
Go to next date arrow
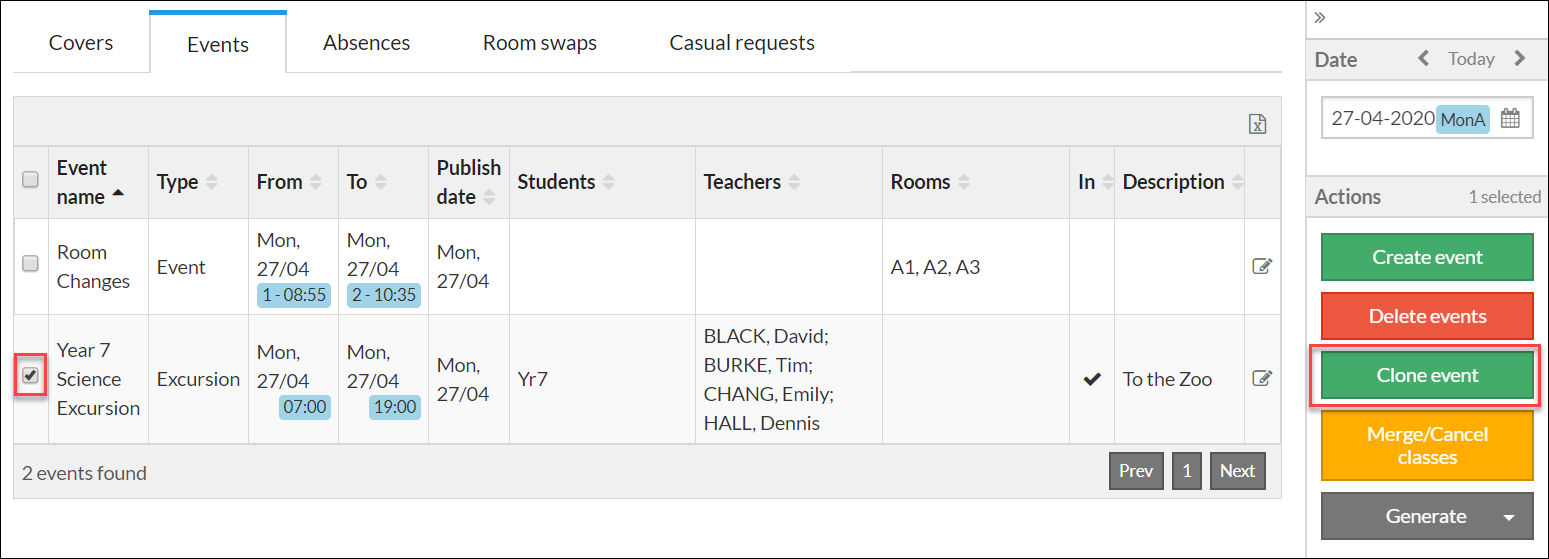click(x=1520, y=59)
